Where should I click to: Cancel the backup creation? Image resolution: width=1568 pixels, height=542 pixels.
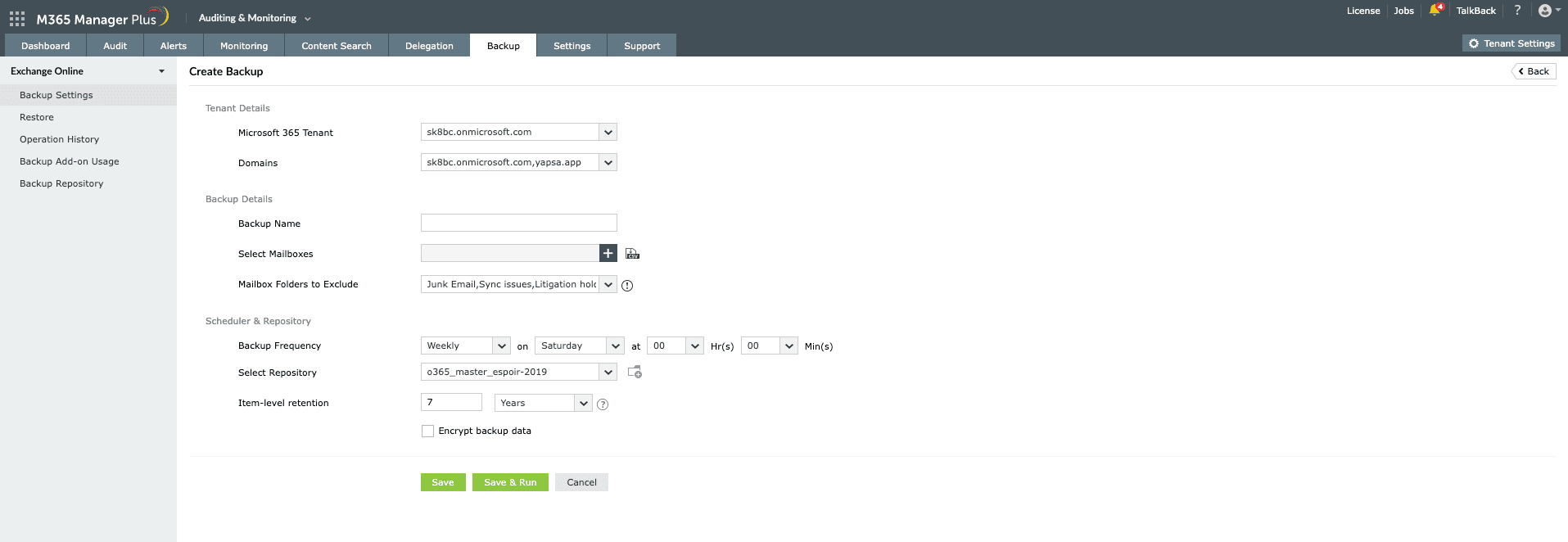(581, 482)
